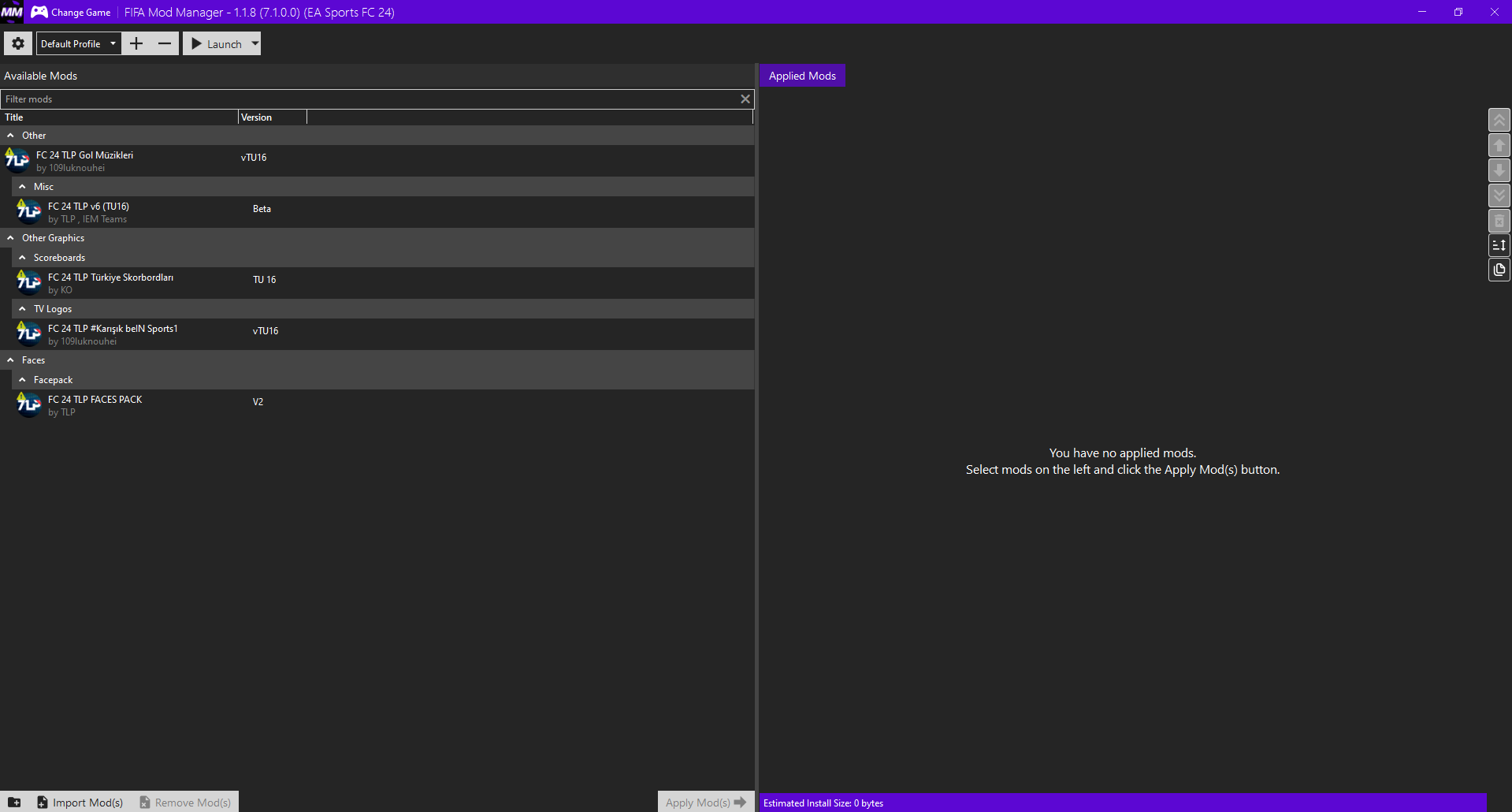This screenshot has width=1512, height=812.
Task: Collapse the Scoreboards subcategory
Action: pos(22,258)
